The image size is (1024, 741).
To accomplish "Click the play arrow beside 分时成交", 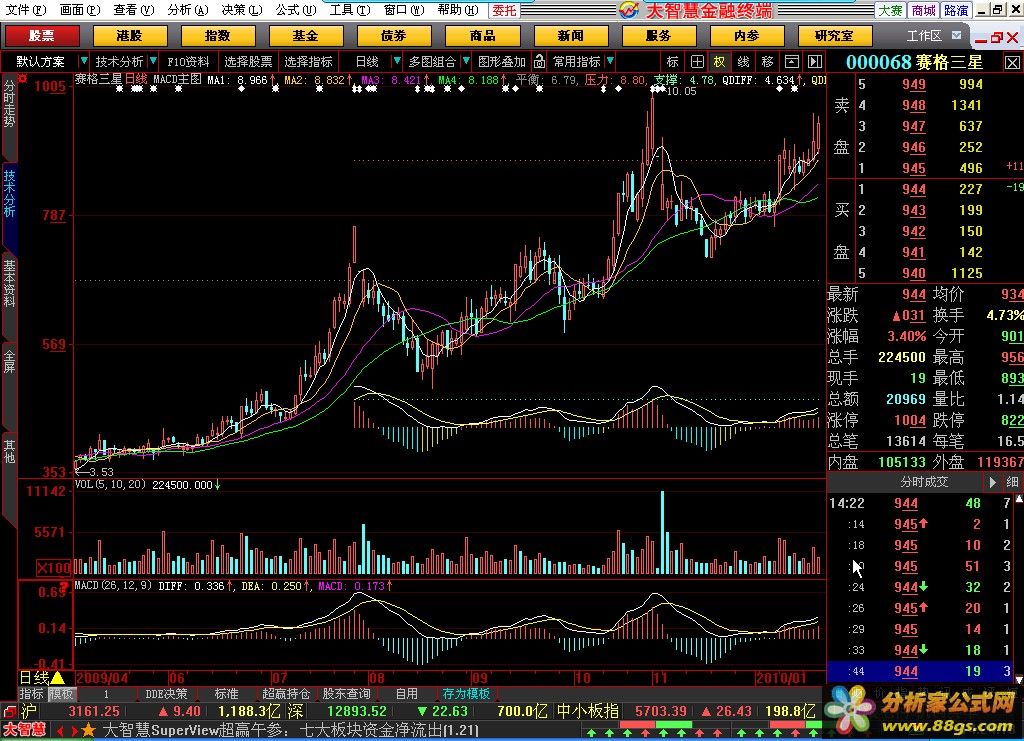I will click(992, 482).
